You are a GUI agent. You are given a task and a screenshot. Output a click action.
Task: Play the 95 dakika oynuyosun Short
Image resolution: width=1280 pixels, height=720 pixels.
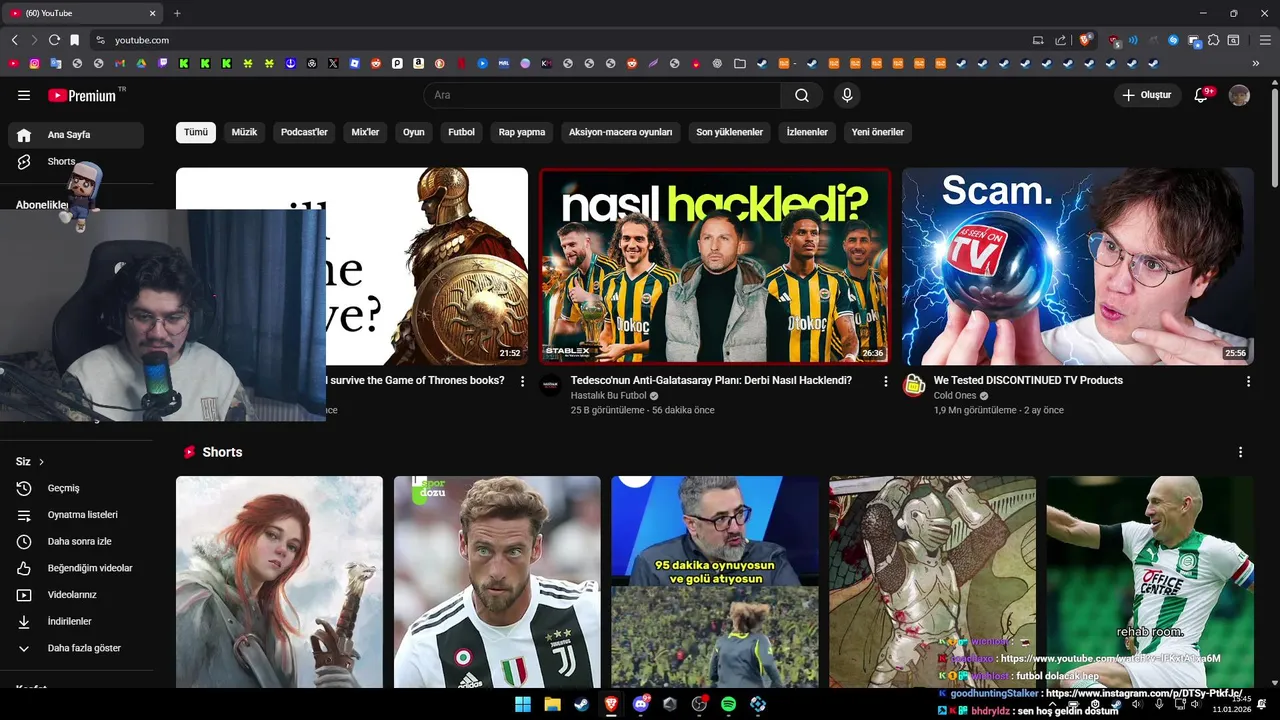pos(715,582)
